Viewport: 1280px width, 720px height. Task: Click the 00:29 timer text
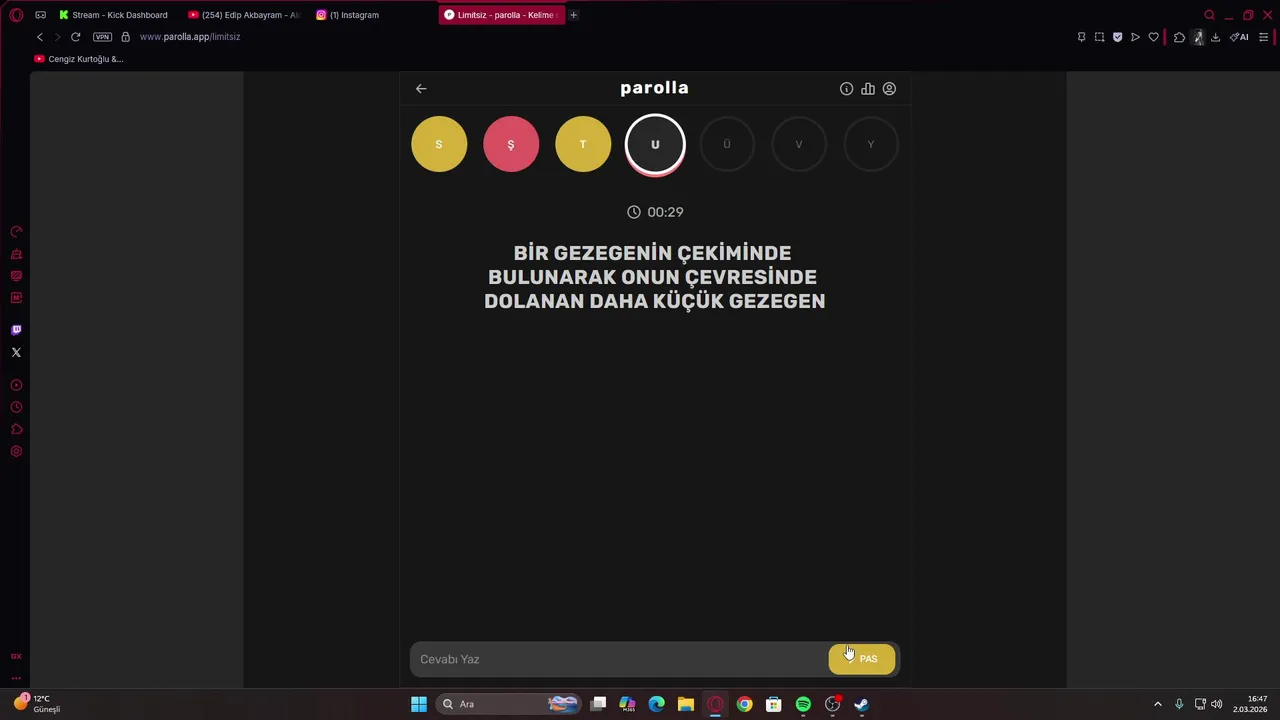coord(665,212)
